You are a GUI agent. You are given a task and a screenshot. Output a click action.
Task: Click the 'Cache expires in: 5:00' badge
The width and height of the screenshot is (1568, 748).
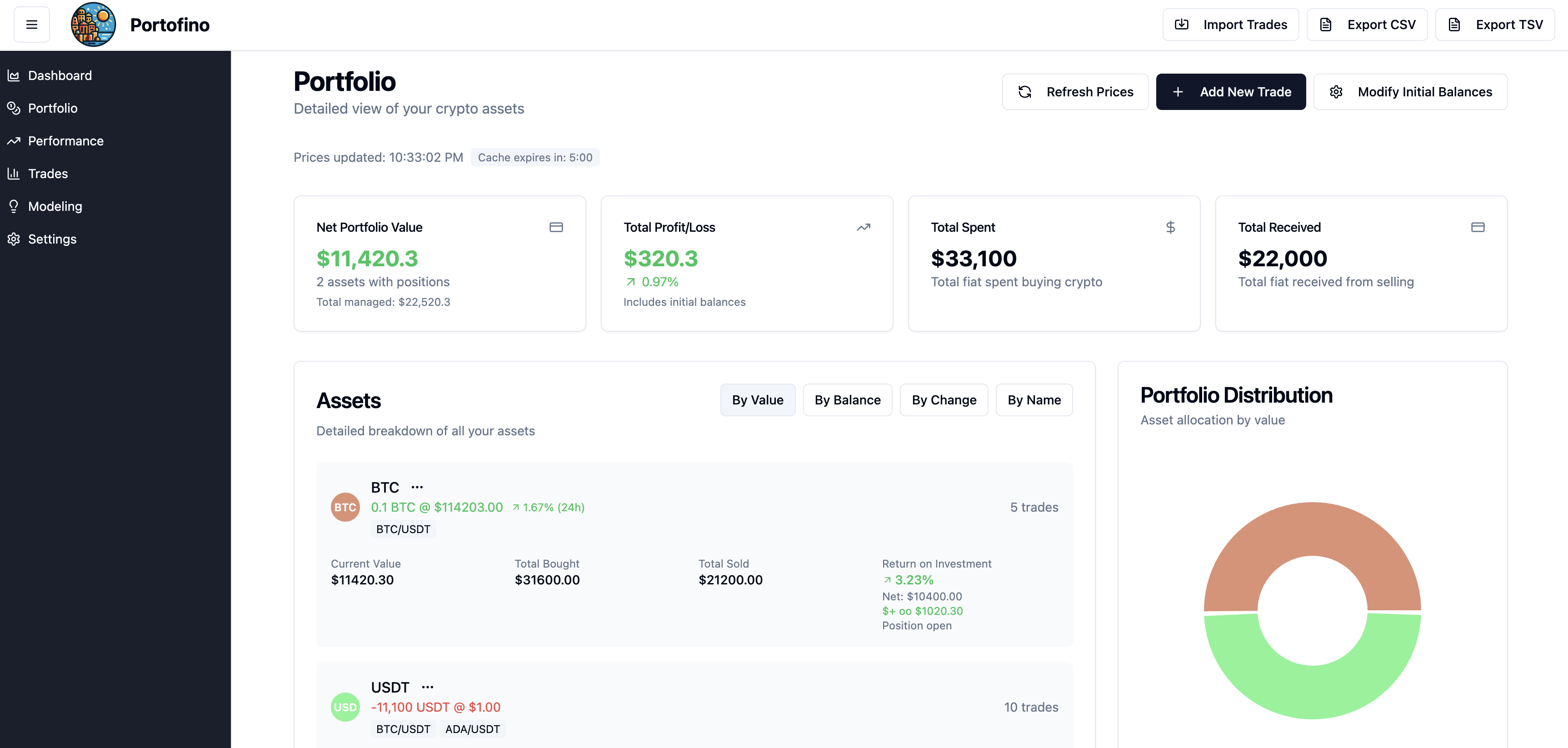point(534,158)
